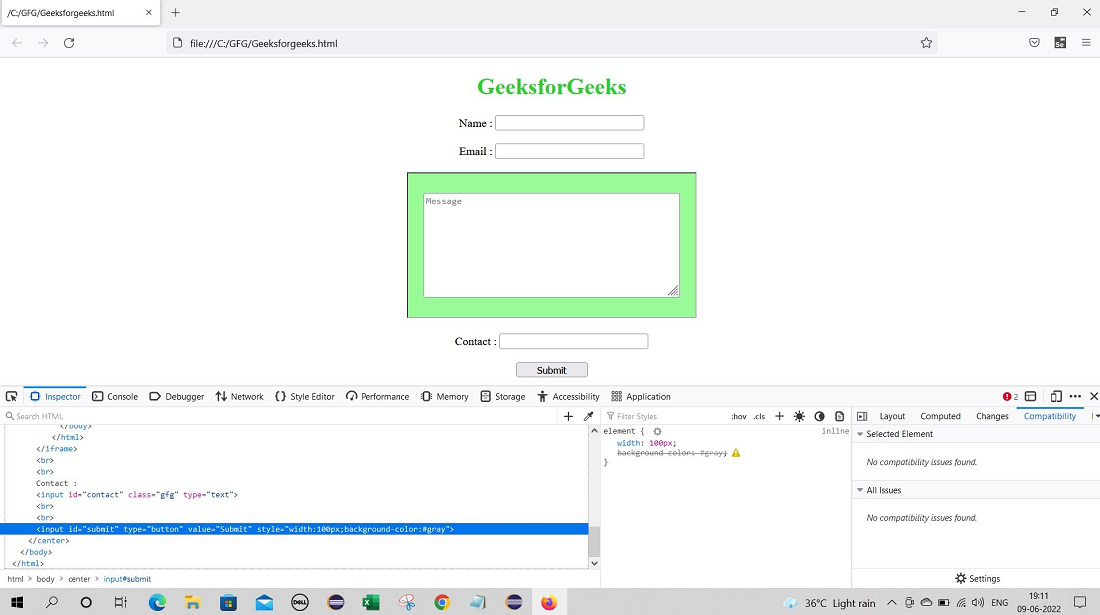Expand the sidebar tabs overflow dropdown arrow

coord(1095,416)
